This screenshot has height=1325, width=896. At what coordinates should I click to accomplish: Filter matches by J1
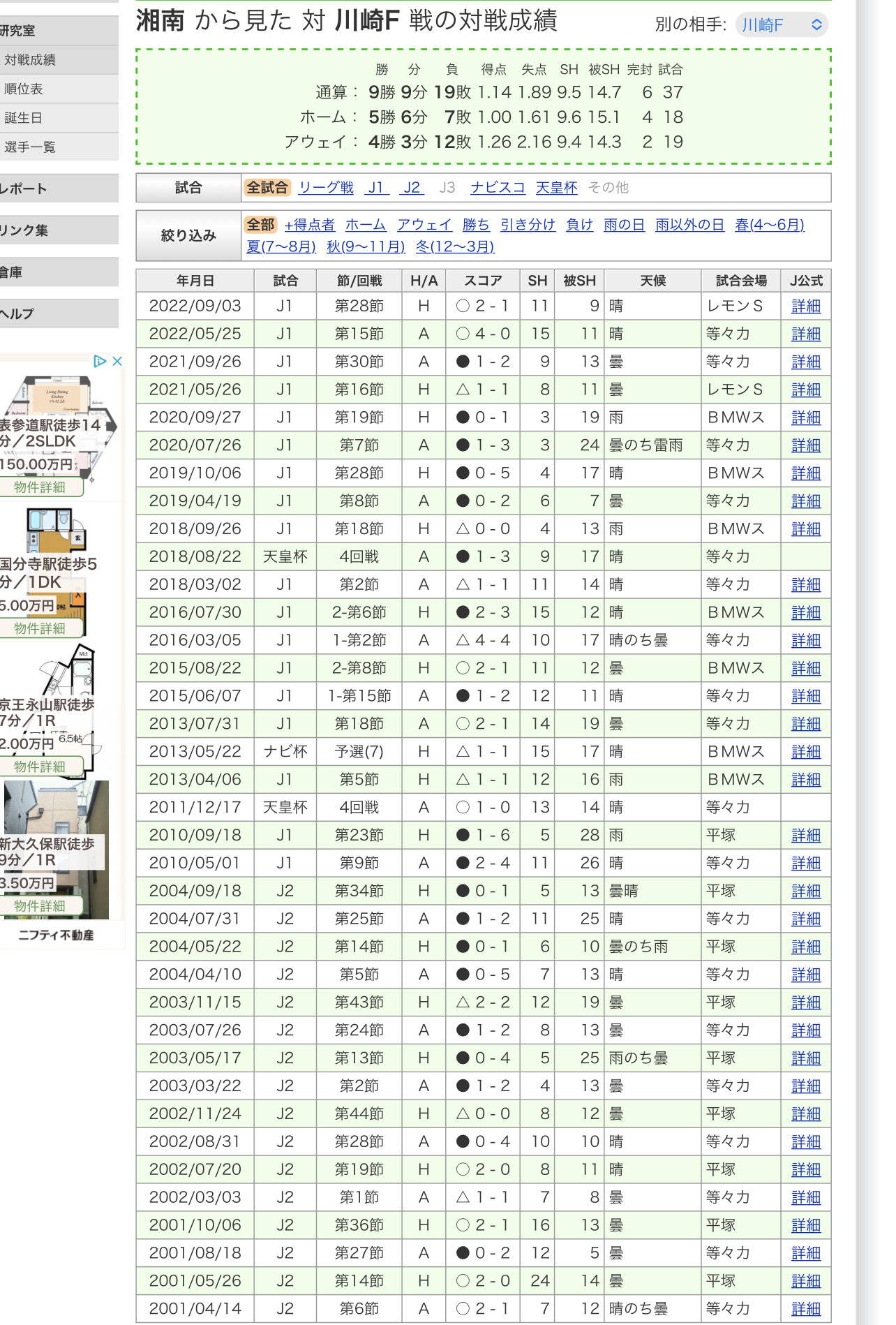[375, 188]
